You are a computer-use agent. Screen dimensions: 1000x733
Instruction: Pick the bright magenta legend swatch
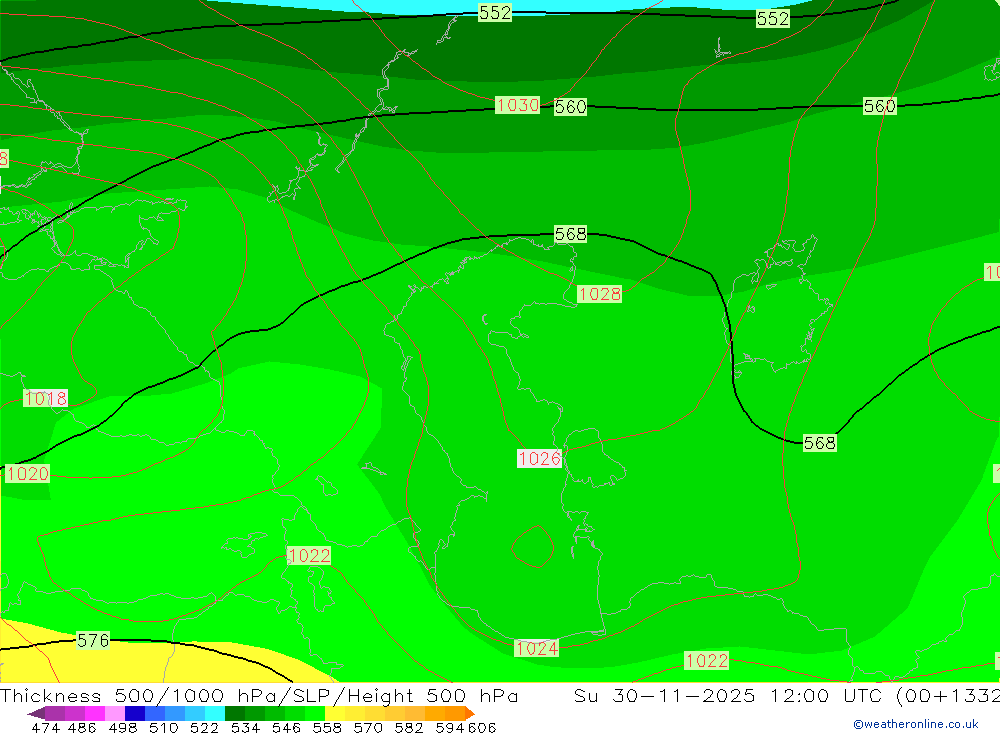coord(94,713)
